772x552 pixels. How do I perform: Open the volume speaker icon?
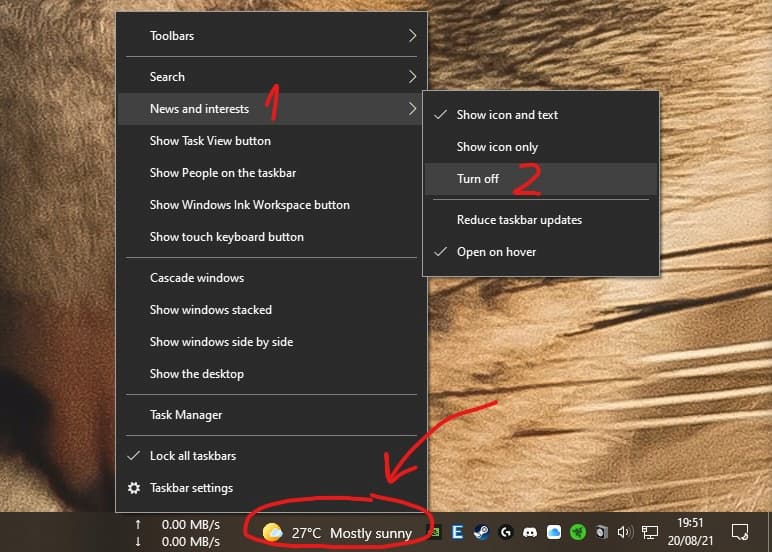[x=625, y=532]
